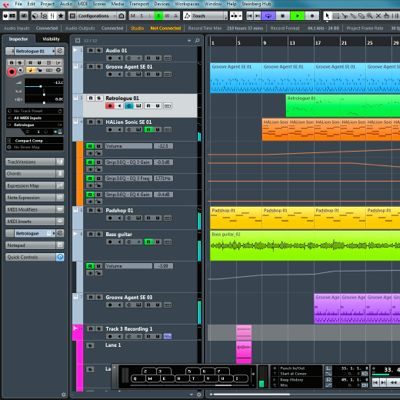Open the File menu
The width and height of the screenshot is (400, 400).
pyautogui.click(x=18, y=4)
